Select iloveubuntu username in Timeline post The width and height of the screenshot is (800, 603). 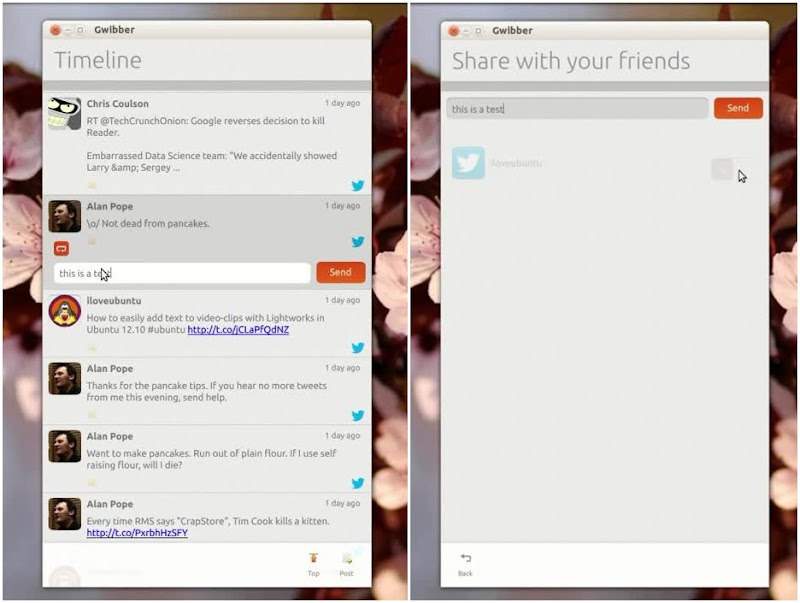click(x=114, y=301)
